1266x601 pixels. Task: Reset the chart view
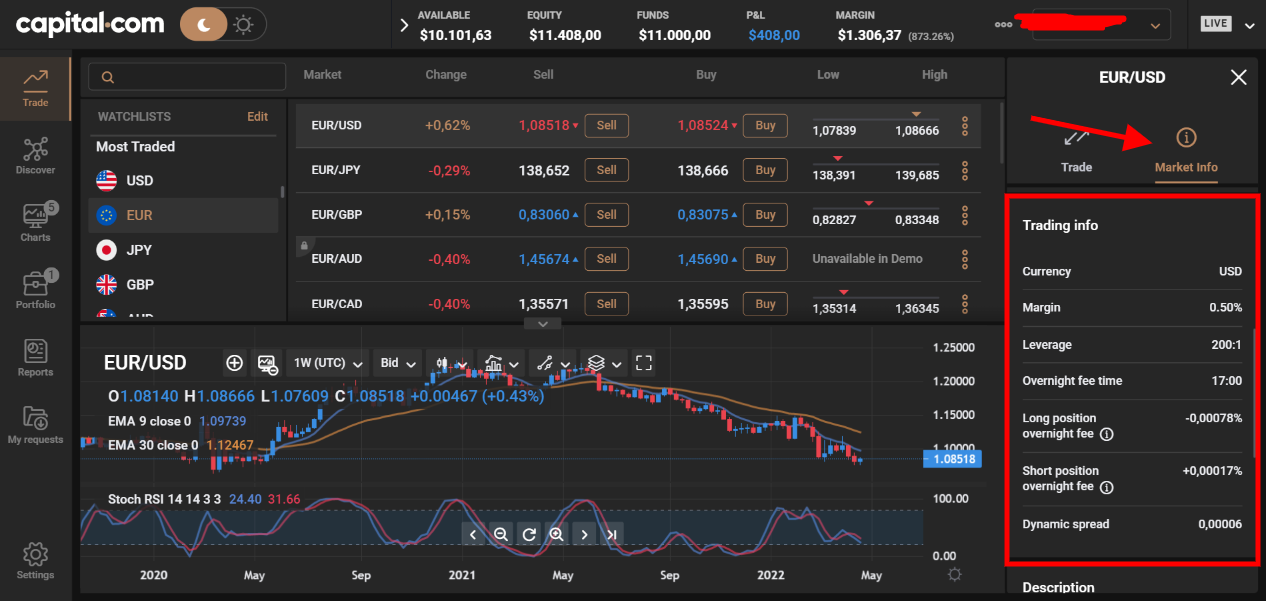[529, 534]
